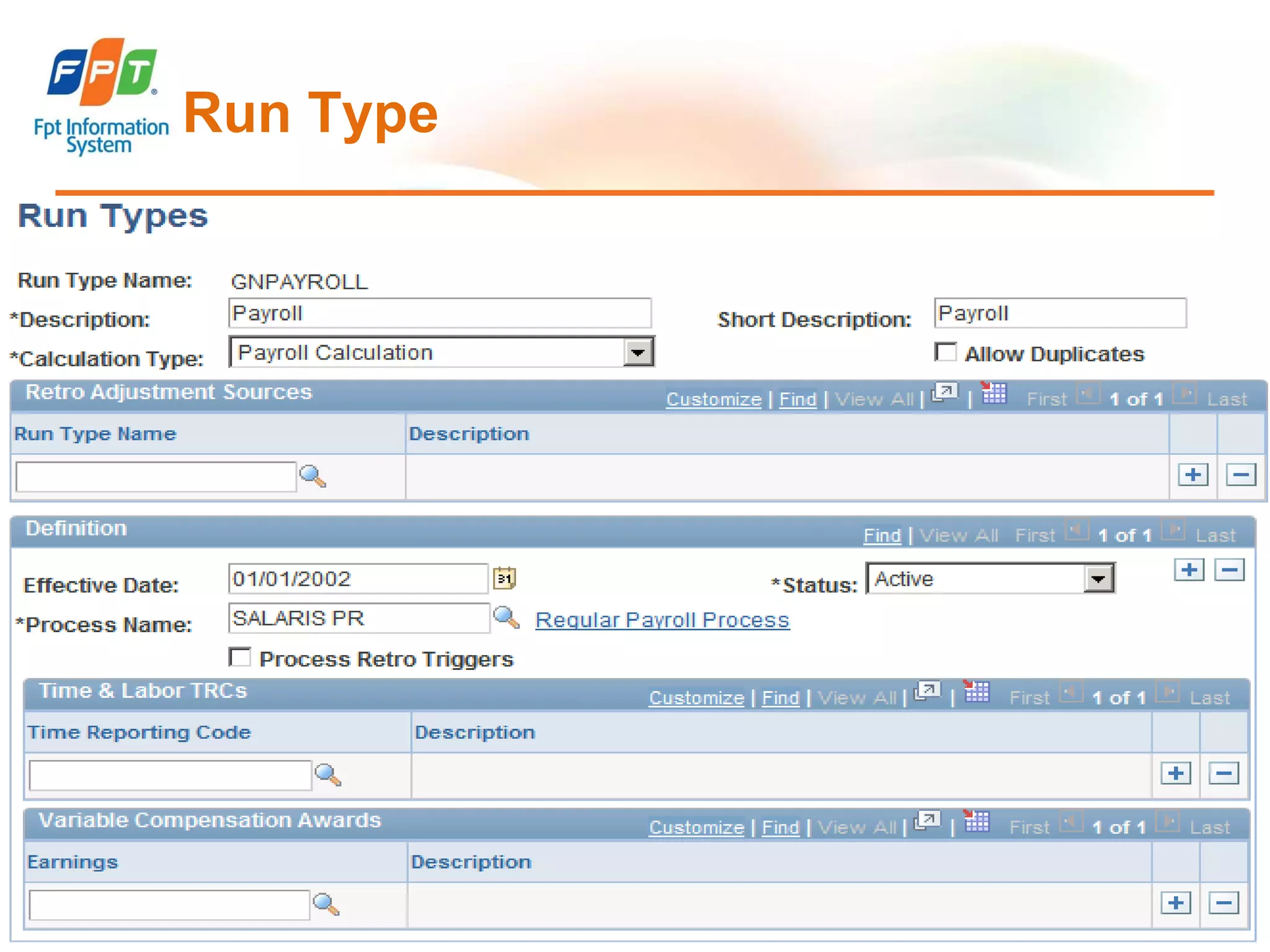Image resolution: width=1270 pixels, height=952 pixels.
Task: Click Find in Variable Compensation Awards
Action: pos(780,827)
